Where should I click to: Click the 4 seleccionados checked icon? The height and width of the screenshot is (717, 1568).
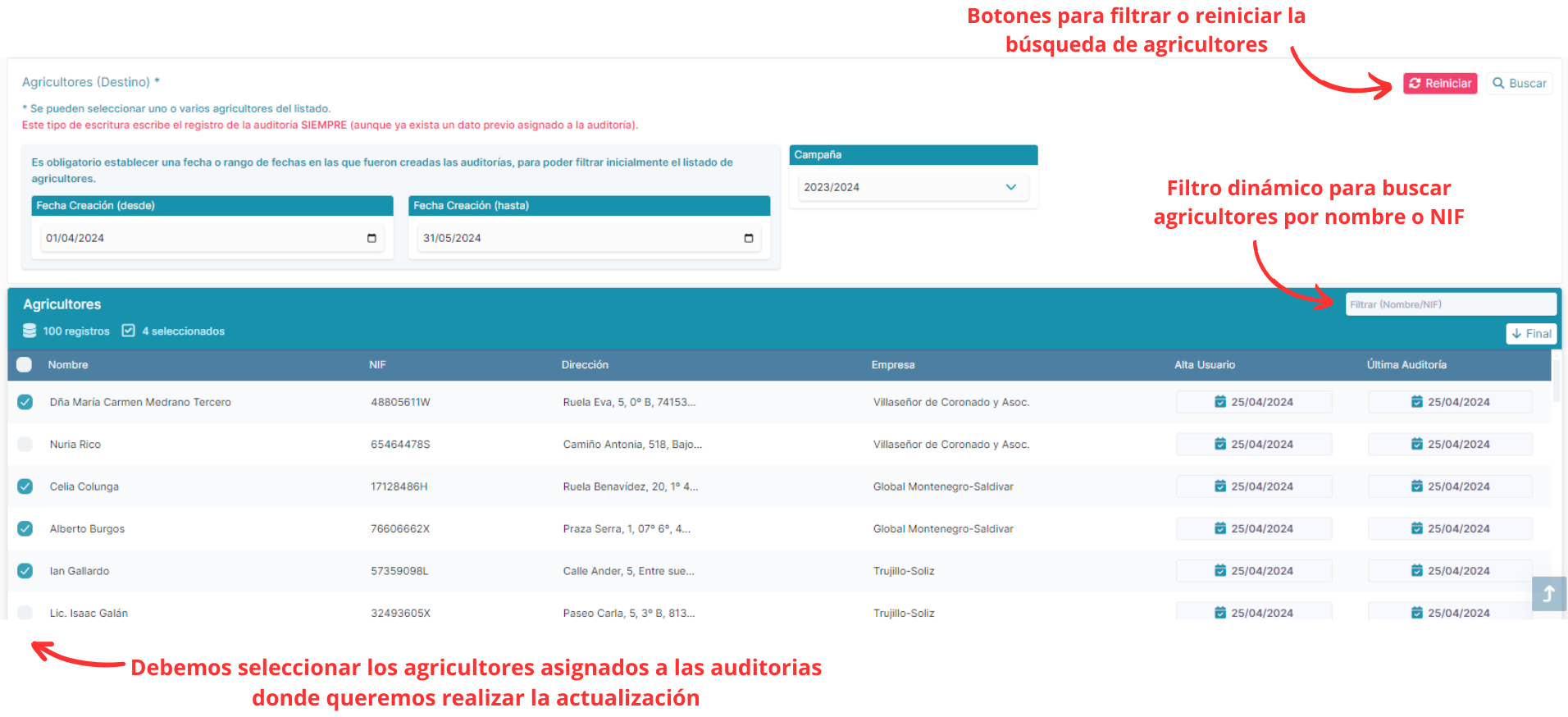(129, 331)
